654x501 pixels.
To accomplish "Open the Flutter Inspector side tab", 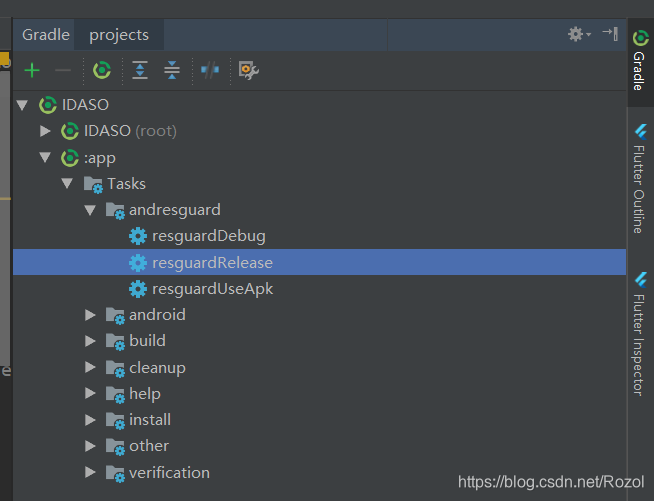I will (640, 333).
